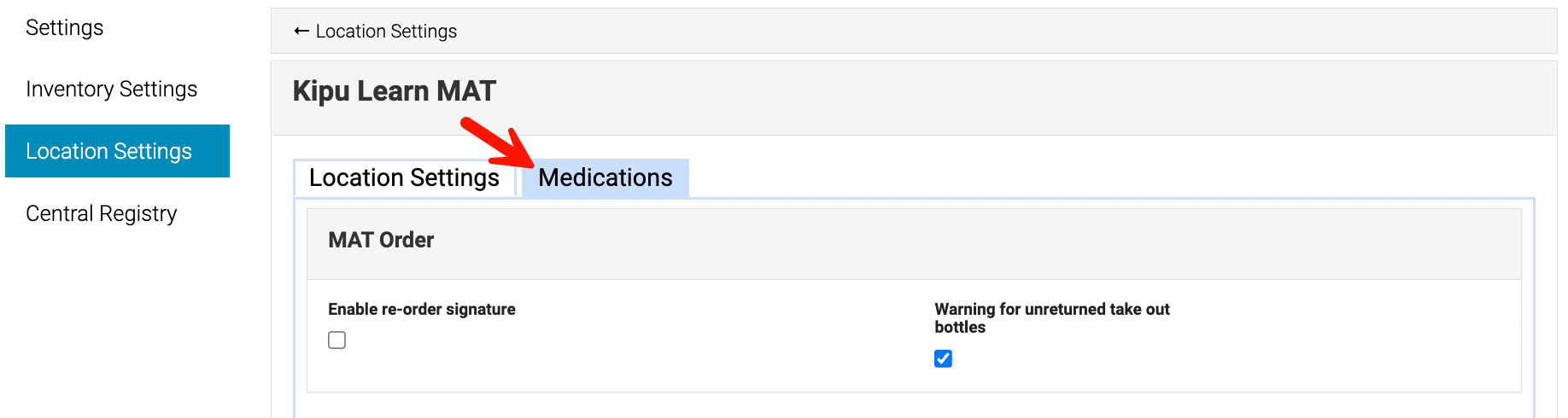Click the Kipu Learn MAT page title
1568x418 pixels.
[x=394, y=91]
